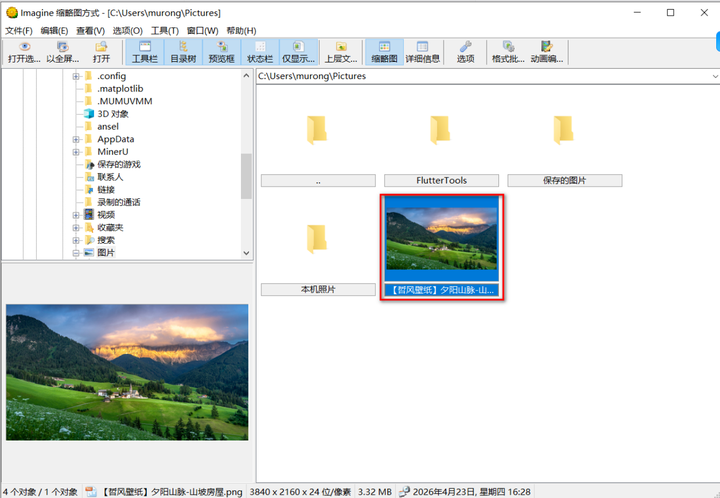720x498 pixels.
Task: Open the 工具(T) menu
Action: tap(165, 31)
